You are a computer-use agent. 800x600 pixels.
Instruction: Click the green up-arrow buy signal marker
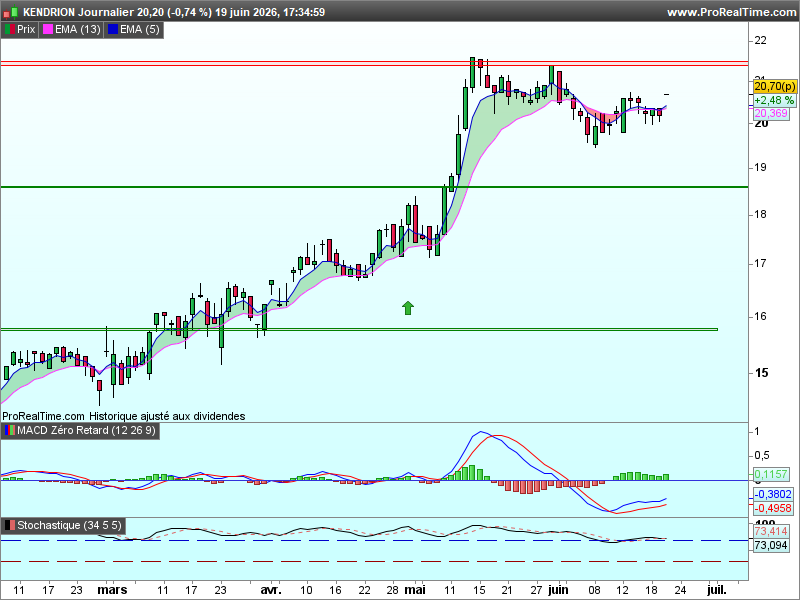(408, 308)
